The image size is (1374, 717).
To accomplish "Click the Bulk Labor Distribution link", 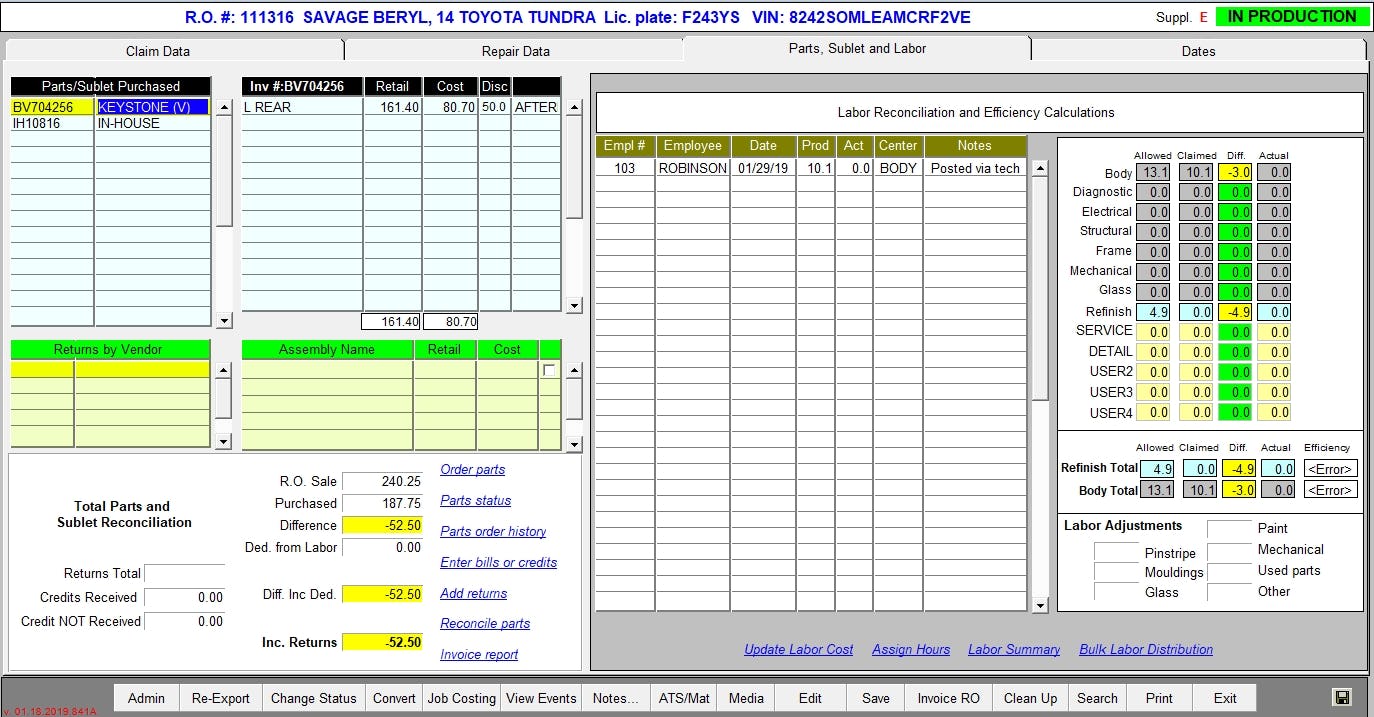I will (1145, 649).
